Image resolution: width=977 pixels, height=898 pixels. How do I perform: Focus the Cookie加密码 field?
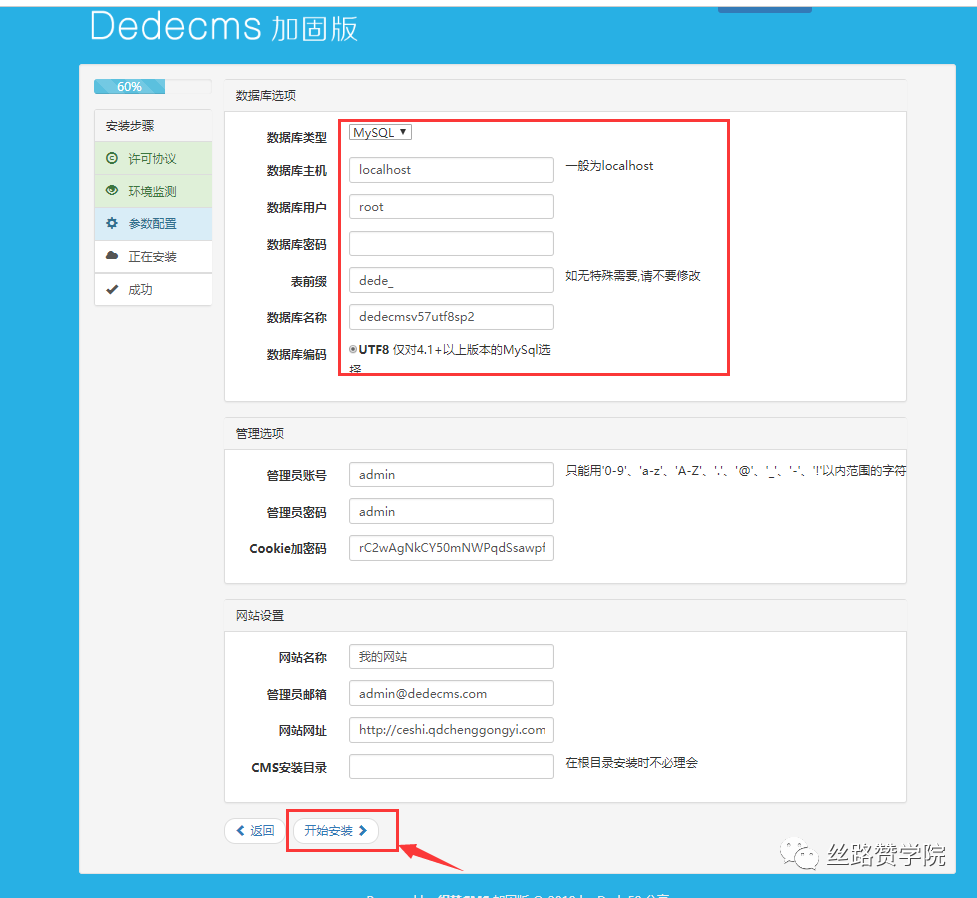pyautogui.click(x=451, y=548)
